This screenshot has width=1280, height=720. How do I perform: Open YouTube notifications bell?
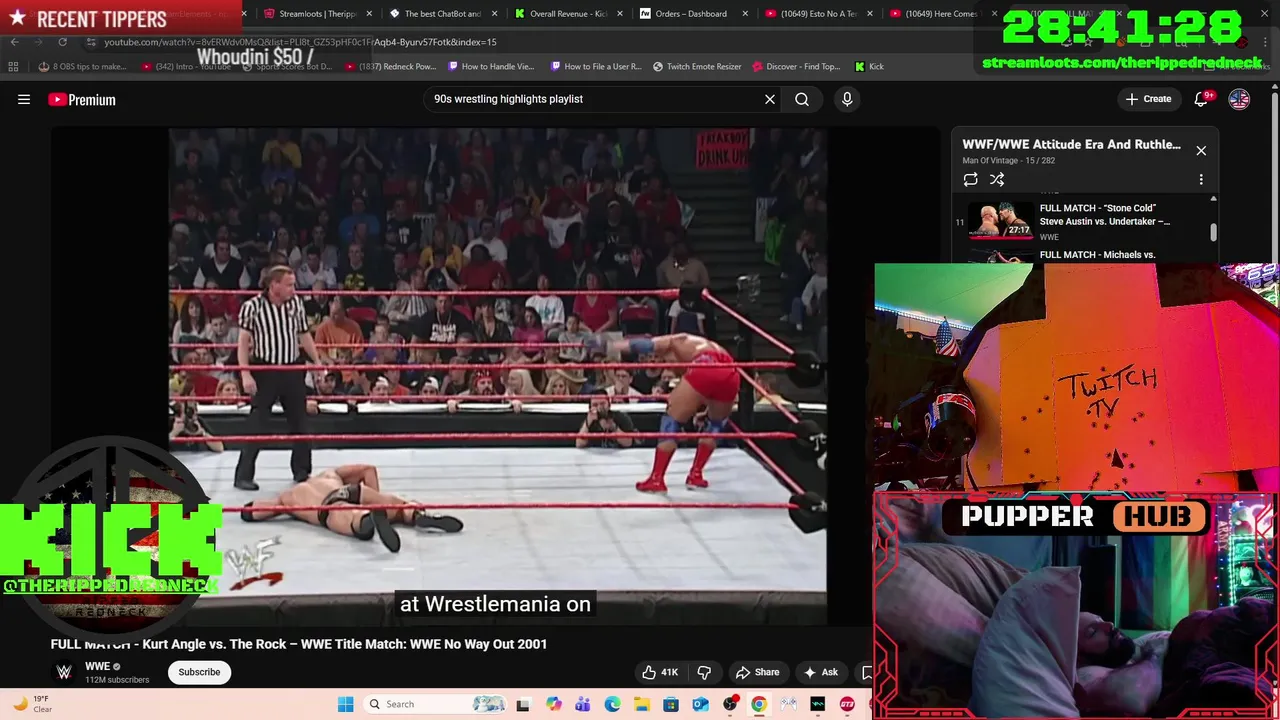click(x=1201, y=99)
